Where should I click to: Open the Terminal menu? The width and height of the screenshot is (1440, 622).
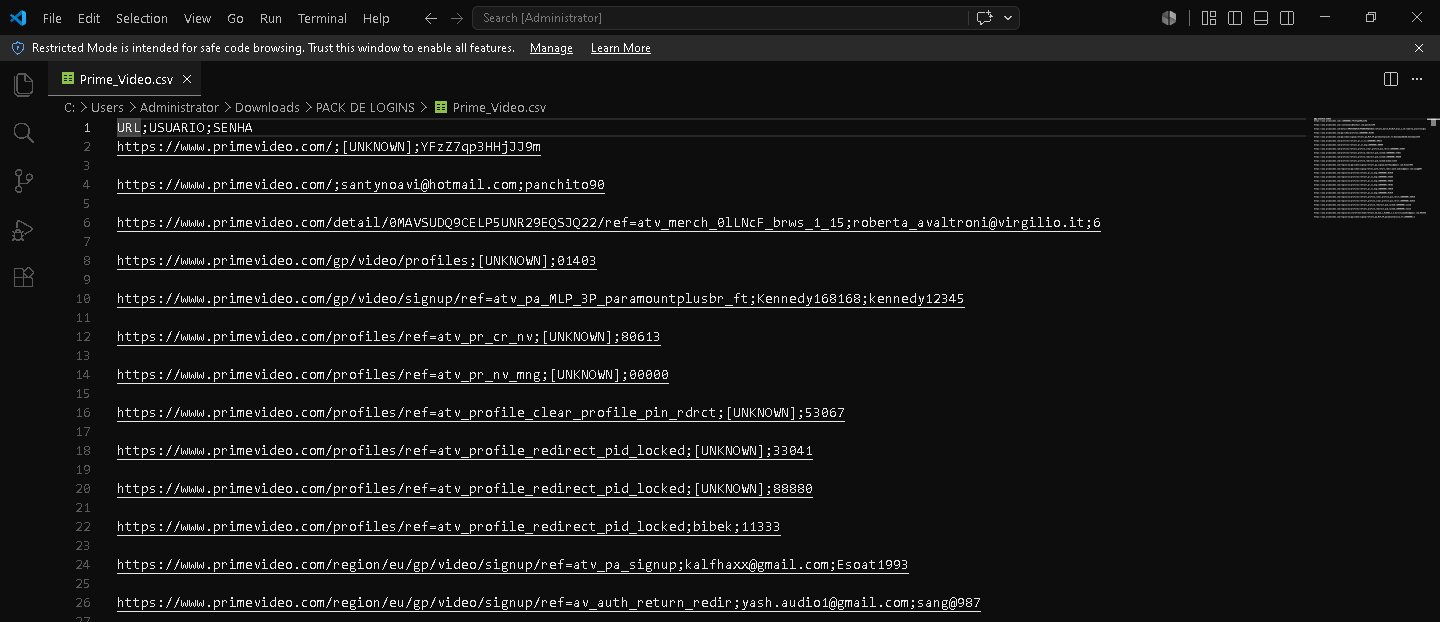coord(322,18)
